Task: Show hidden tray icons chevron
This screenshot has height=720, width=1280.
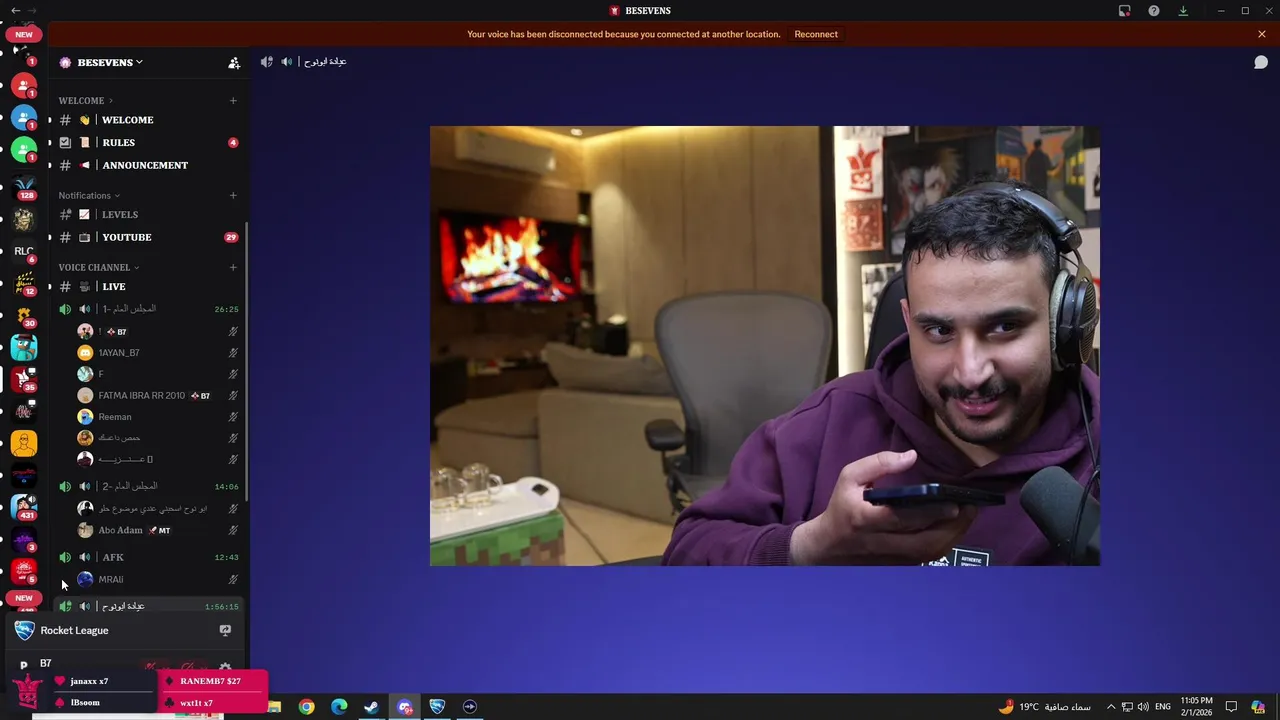Action: (x=1110, y=707)
